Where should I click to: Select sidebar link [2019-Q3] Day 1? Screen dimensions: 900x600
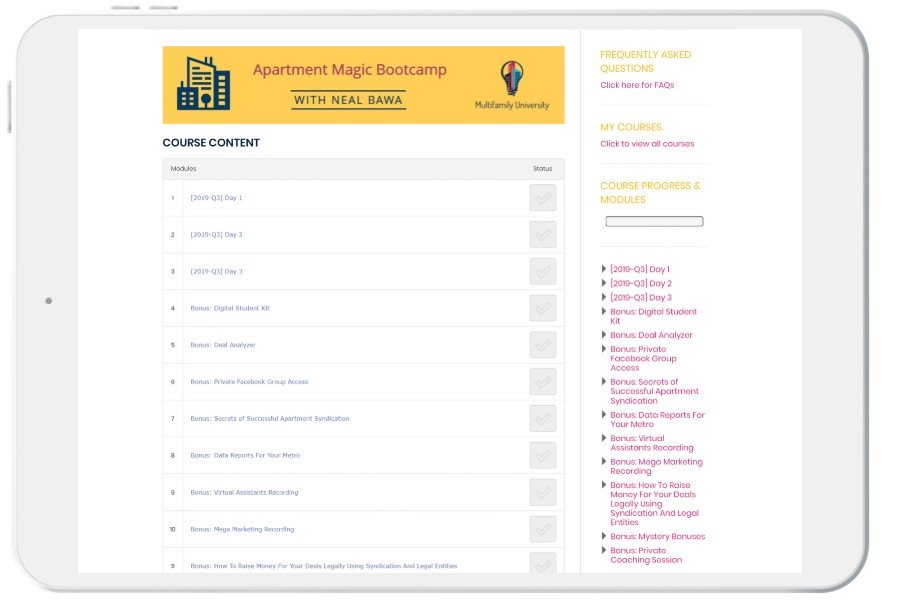coord(640,269)
